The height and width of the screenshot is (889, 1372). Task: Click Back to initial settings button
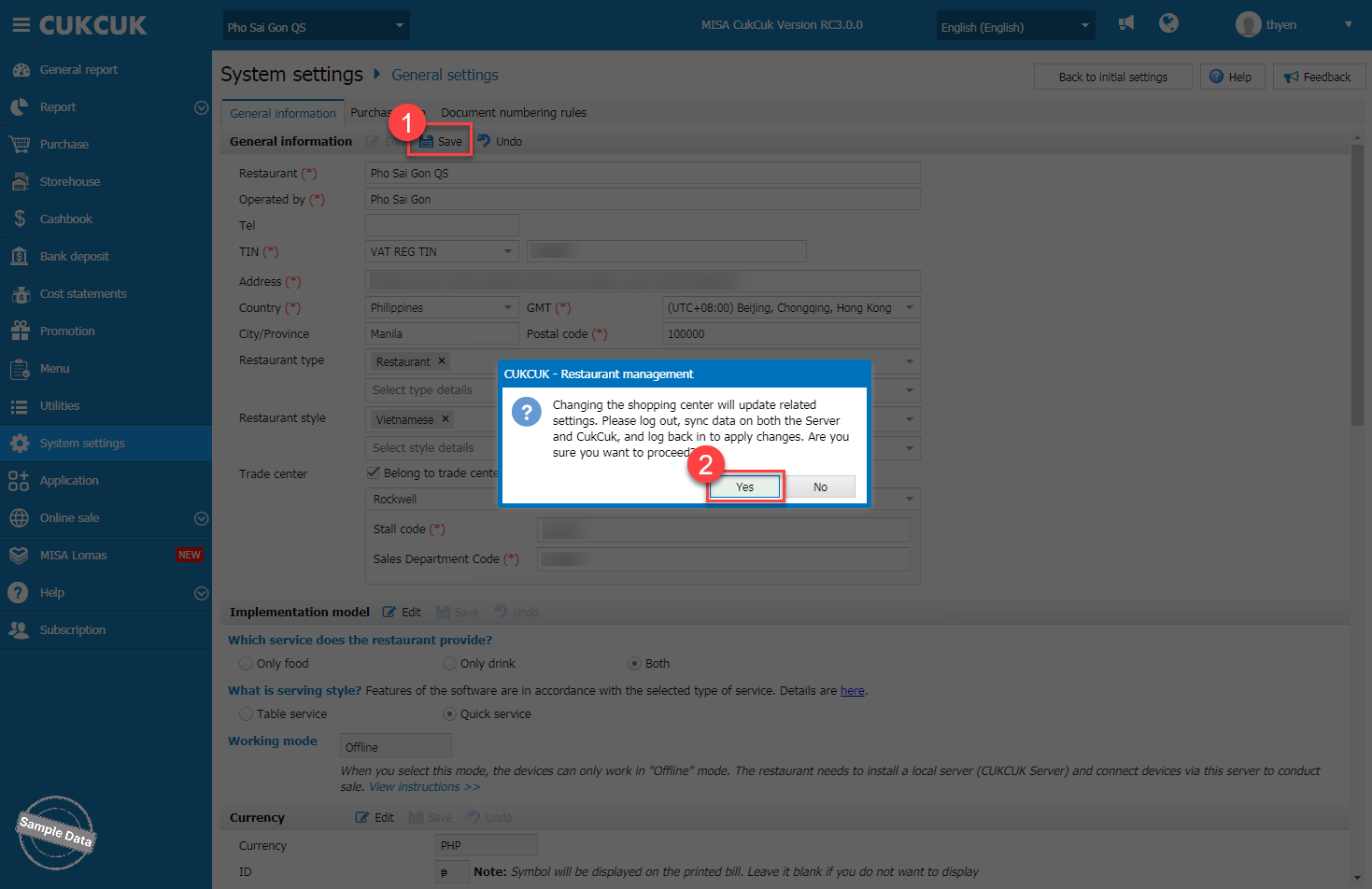tap(1113, 77)
